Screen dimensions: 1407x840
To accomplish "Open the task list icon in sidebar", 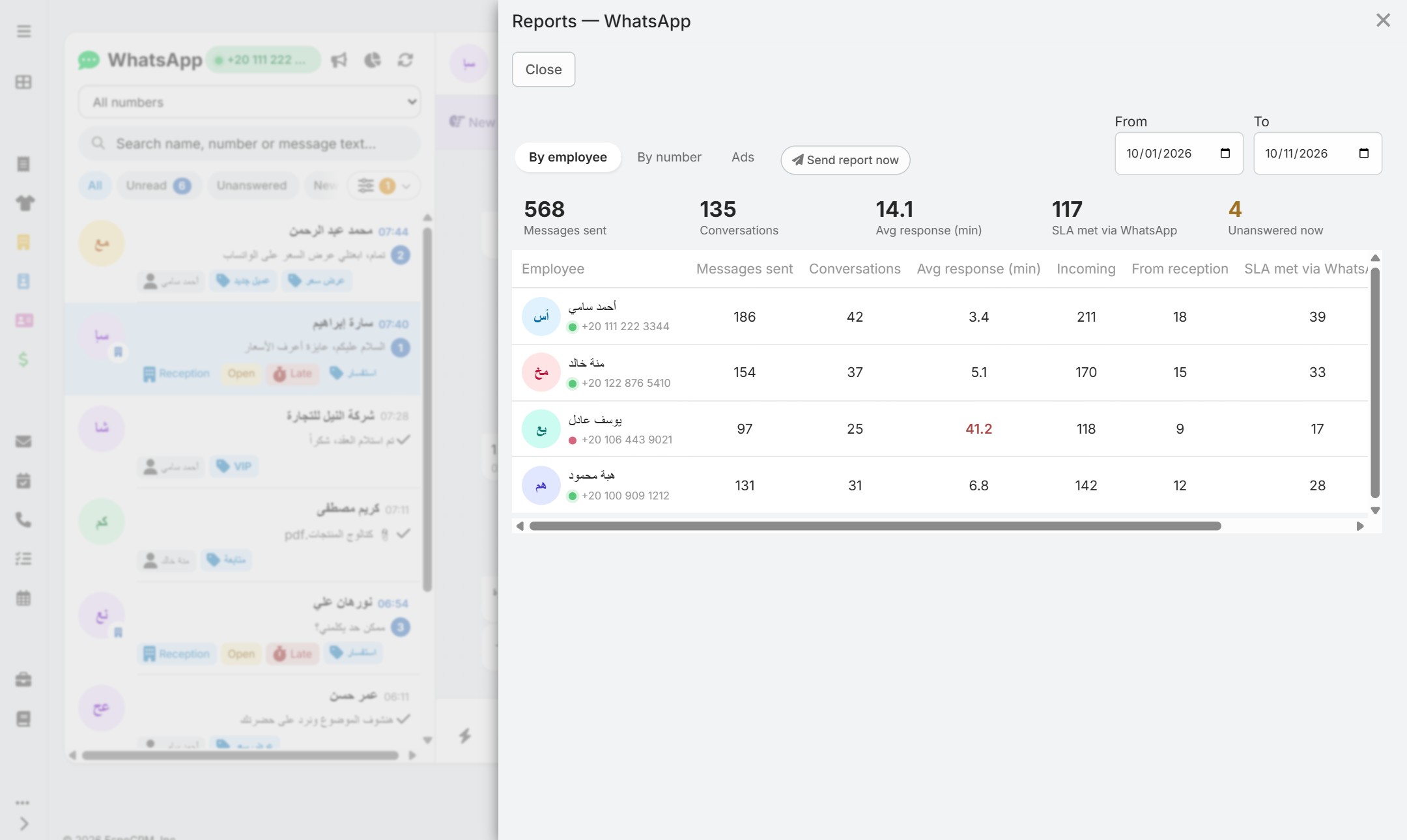I will [x=23, y=559].
